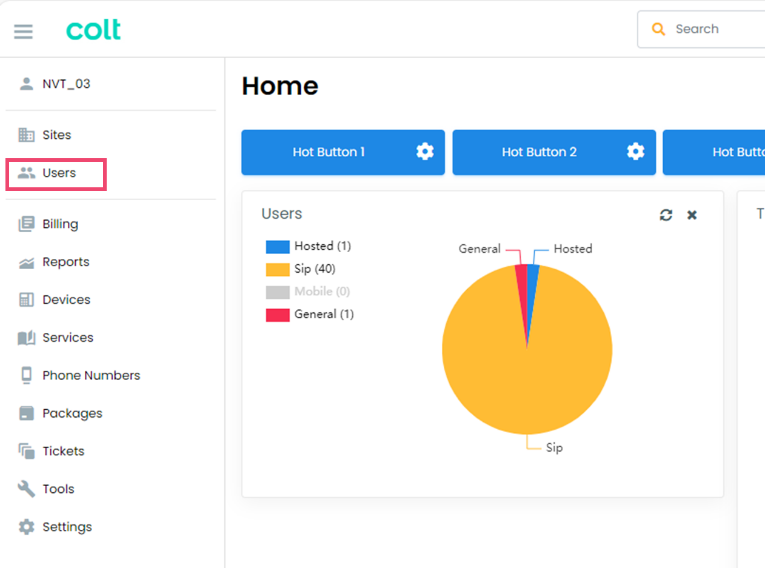The height and width of the screenshot is (568, 765).
Task: Click the blue Hosted pie slice
Action: 533,285
